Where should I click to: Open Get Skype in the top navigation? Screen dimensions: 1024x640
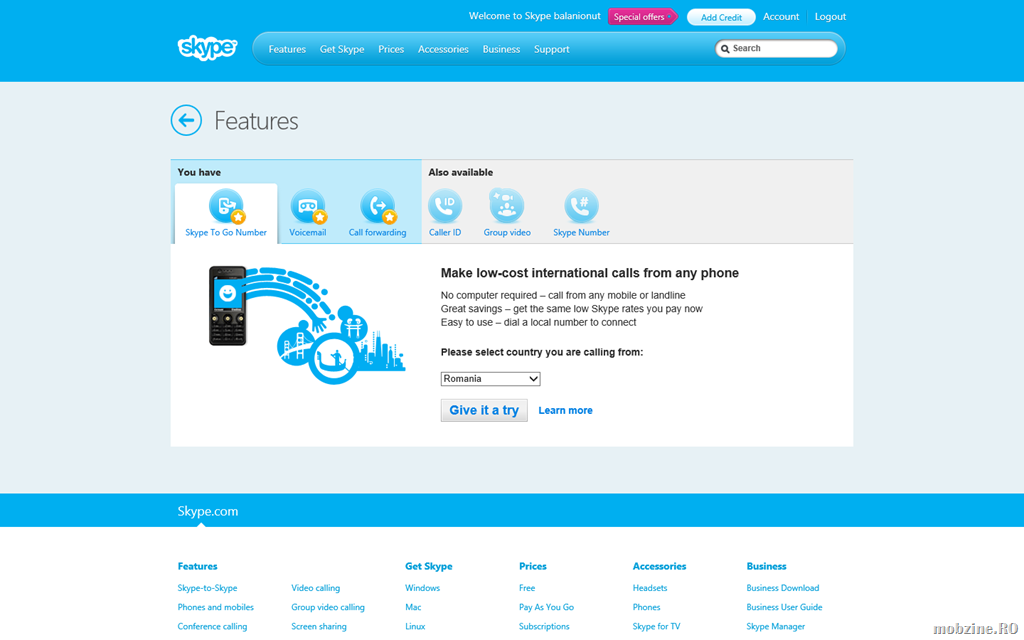pos(342,50)
